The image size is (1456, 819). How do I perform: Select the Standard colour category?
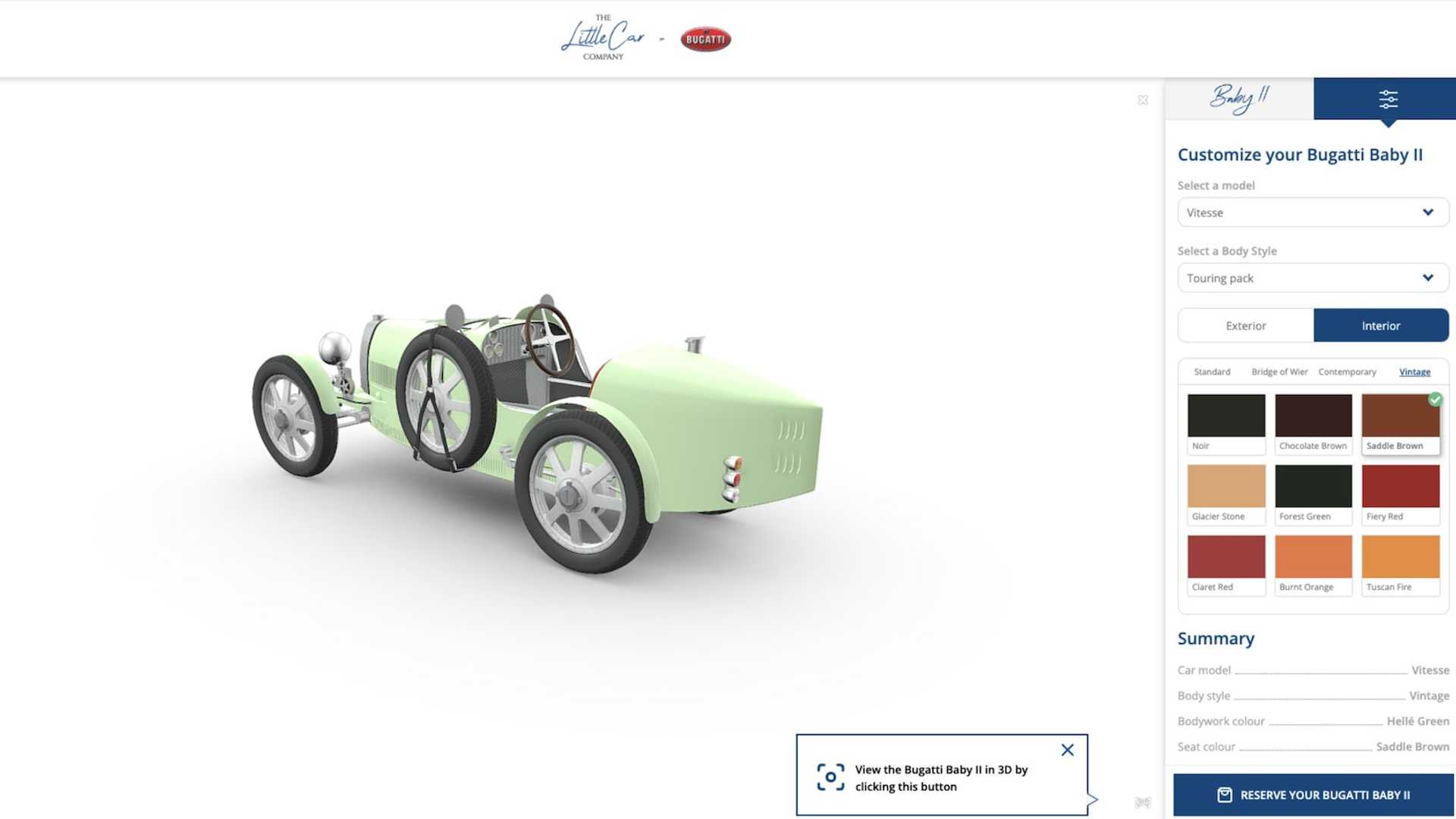pos(1212,372)
